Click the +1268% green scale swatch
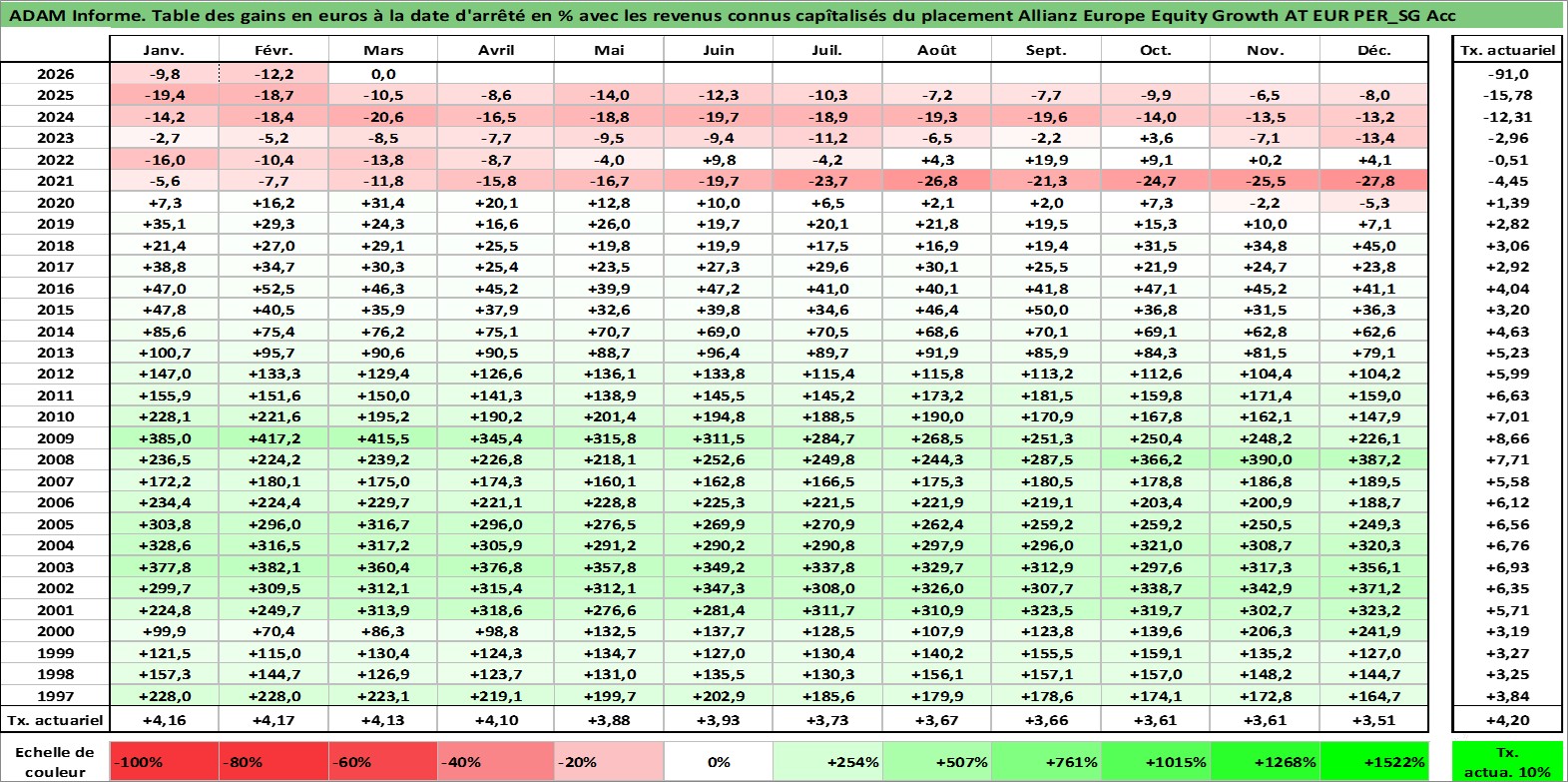The image size is (1568, 782). point(1265,761)
